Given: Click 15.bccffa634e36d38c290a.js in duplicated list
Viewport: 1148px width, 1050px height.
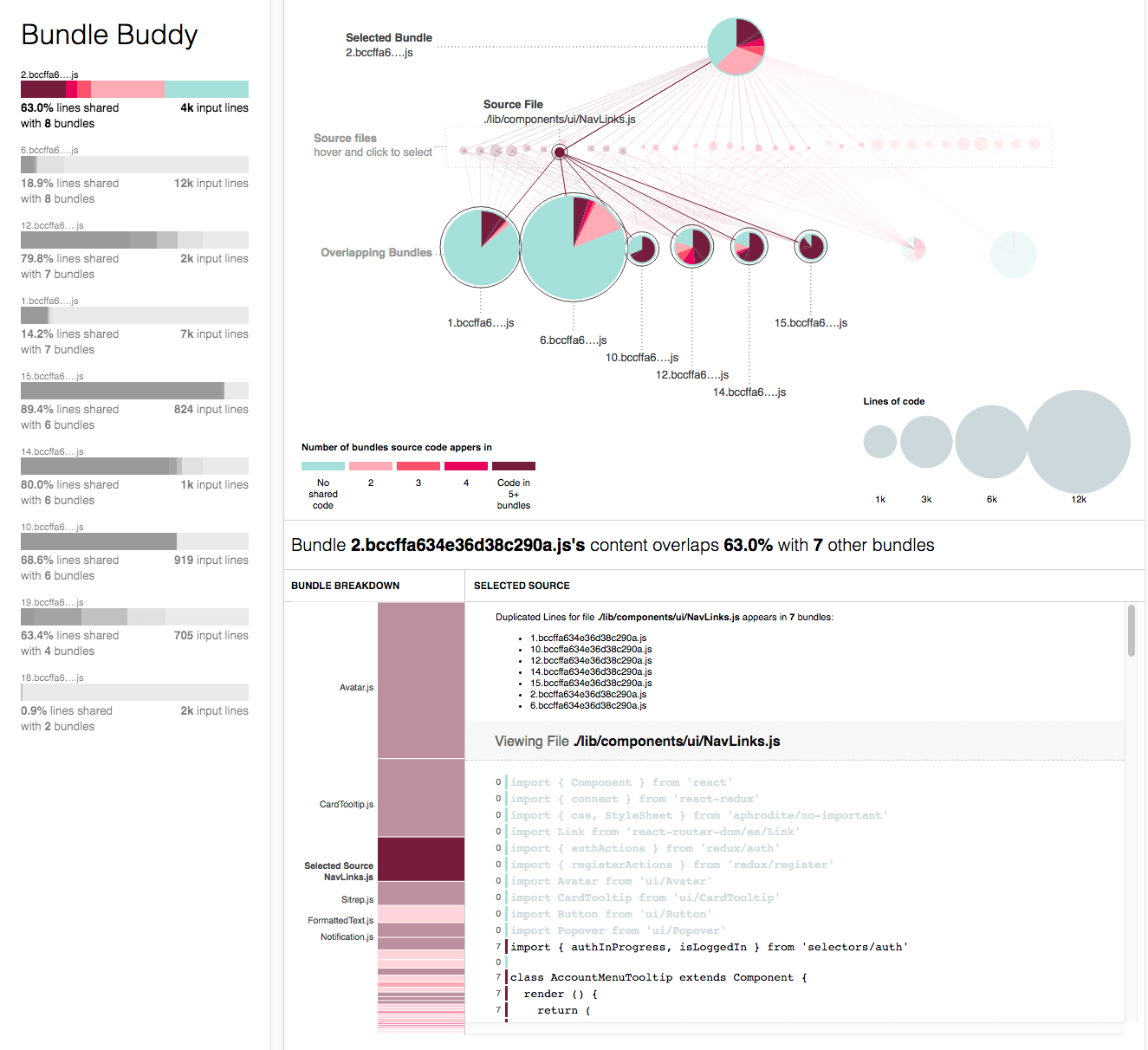Looking at the screenshot, I should click(x=591, y=683).
